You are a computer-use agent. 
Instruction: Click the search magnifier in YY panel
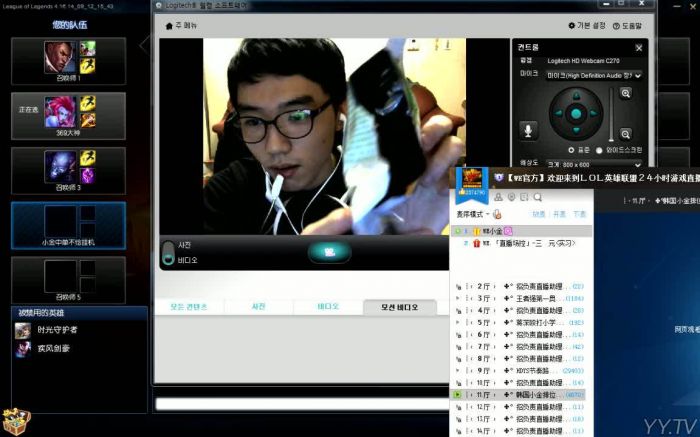click(x=537, y=198)
